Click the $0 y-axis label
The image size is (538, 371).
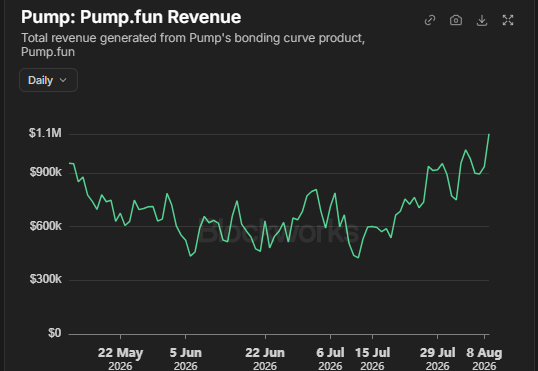click(x=55, y=333)
